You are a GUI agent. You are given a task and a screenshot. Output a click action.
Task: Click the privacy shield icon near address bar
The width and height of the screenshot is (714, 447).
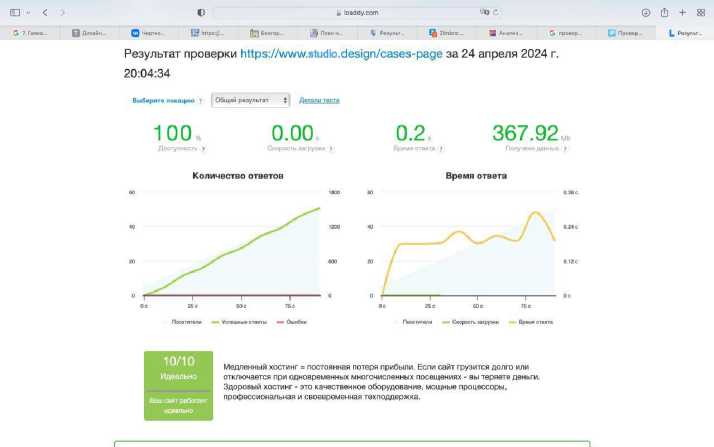(x=201, y=12)
